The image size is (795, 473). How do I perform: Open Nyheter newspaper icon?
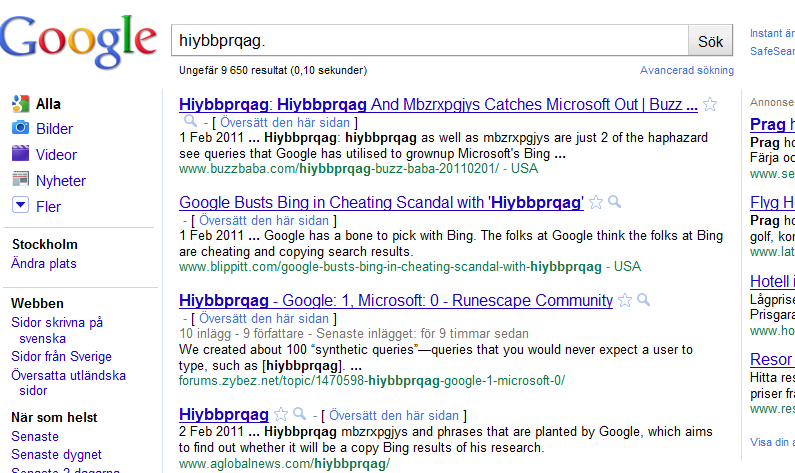pos(20,179)
